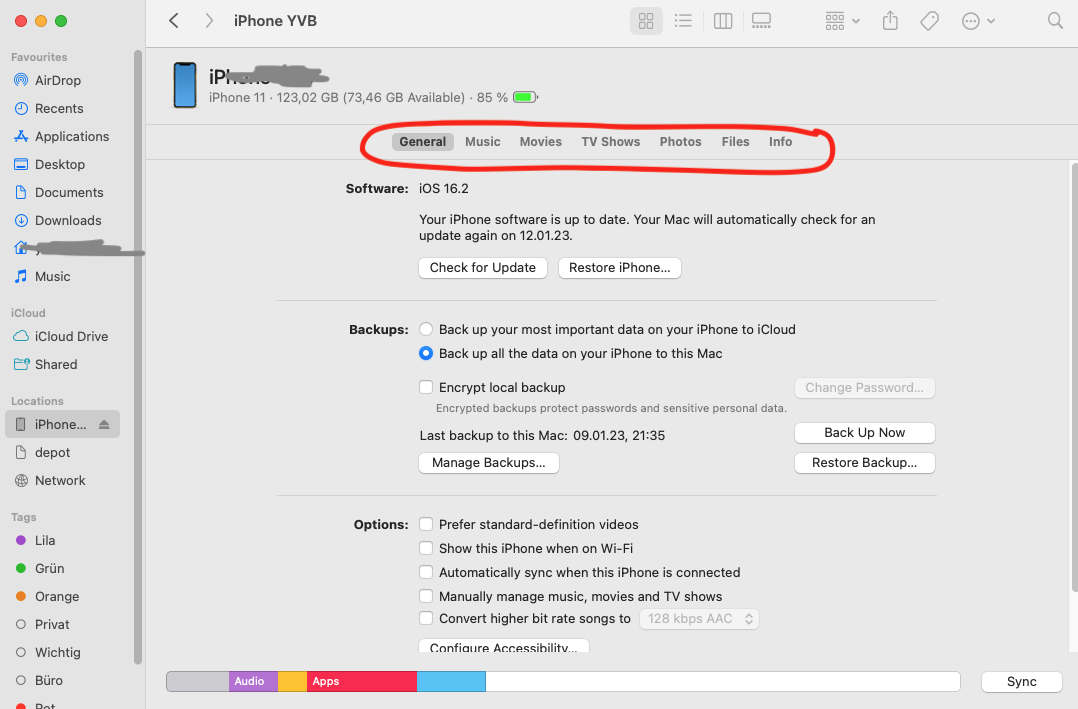Switch to the Photos tab

[x=681, y=142]
